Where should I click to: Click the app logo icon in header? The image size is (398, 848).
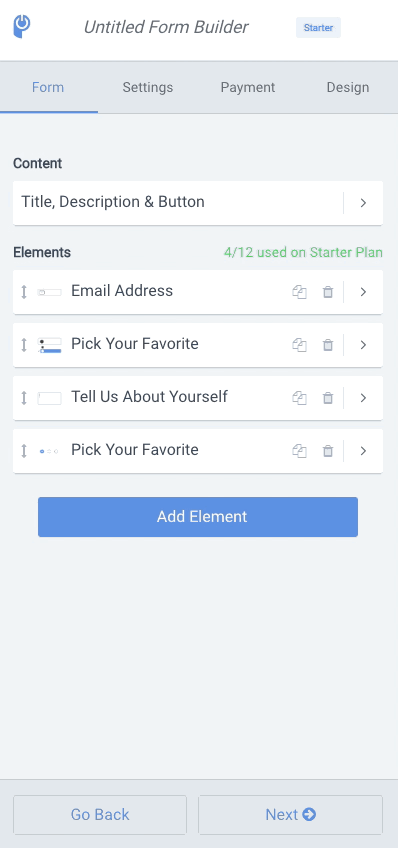coord(22,26)
